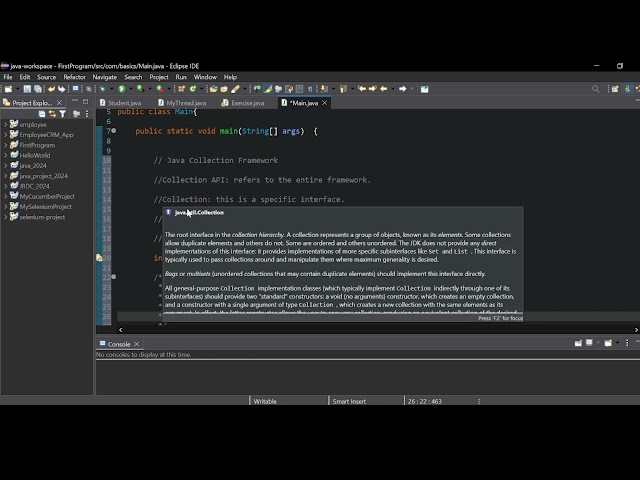Select the MySeleniumProject tree item

45,207
